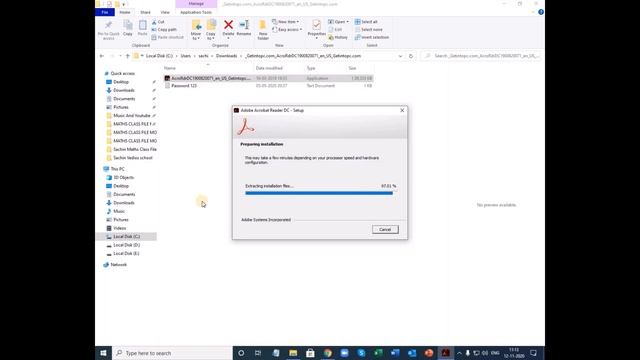Open Task View from the taskbar

click(x=258, y=353)
